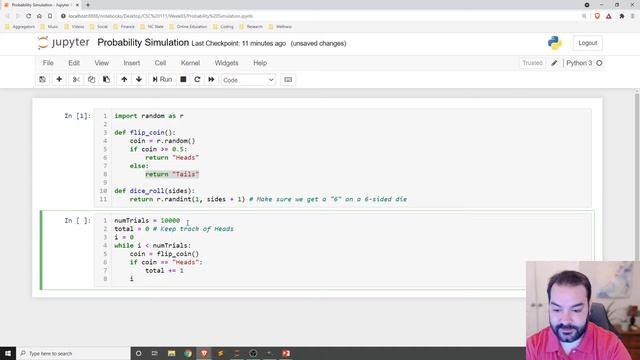Open Chrome from the taskbar
The width and height of the screenshot is (640, 360).
click(x=188, y=353)
